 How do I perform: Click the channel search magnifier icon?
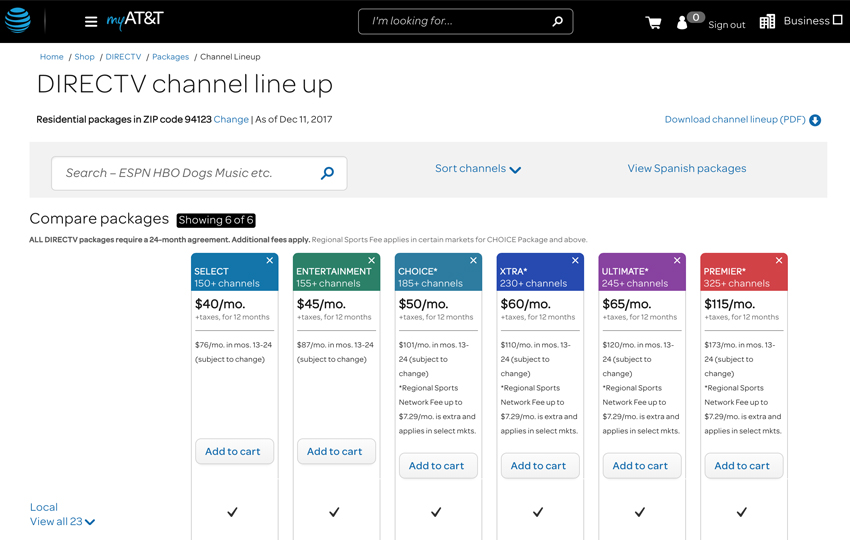point(327,173)
